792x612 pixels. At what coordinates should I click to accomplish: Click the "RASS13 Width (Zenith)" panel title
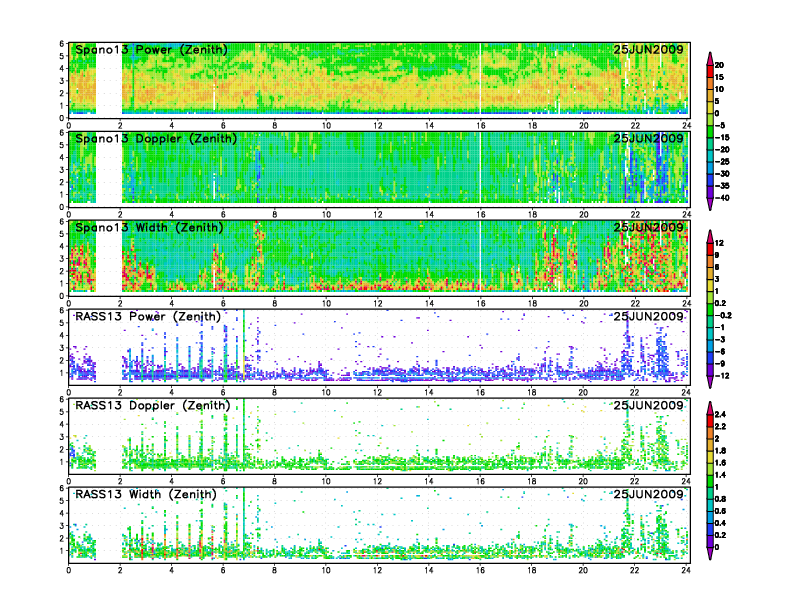click(x=146, y=494)
